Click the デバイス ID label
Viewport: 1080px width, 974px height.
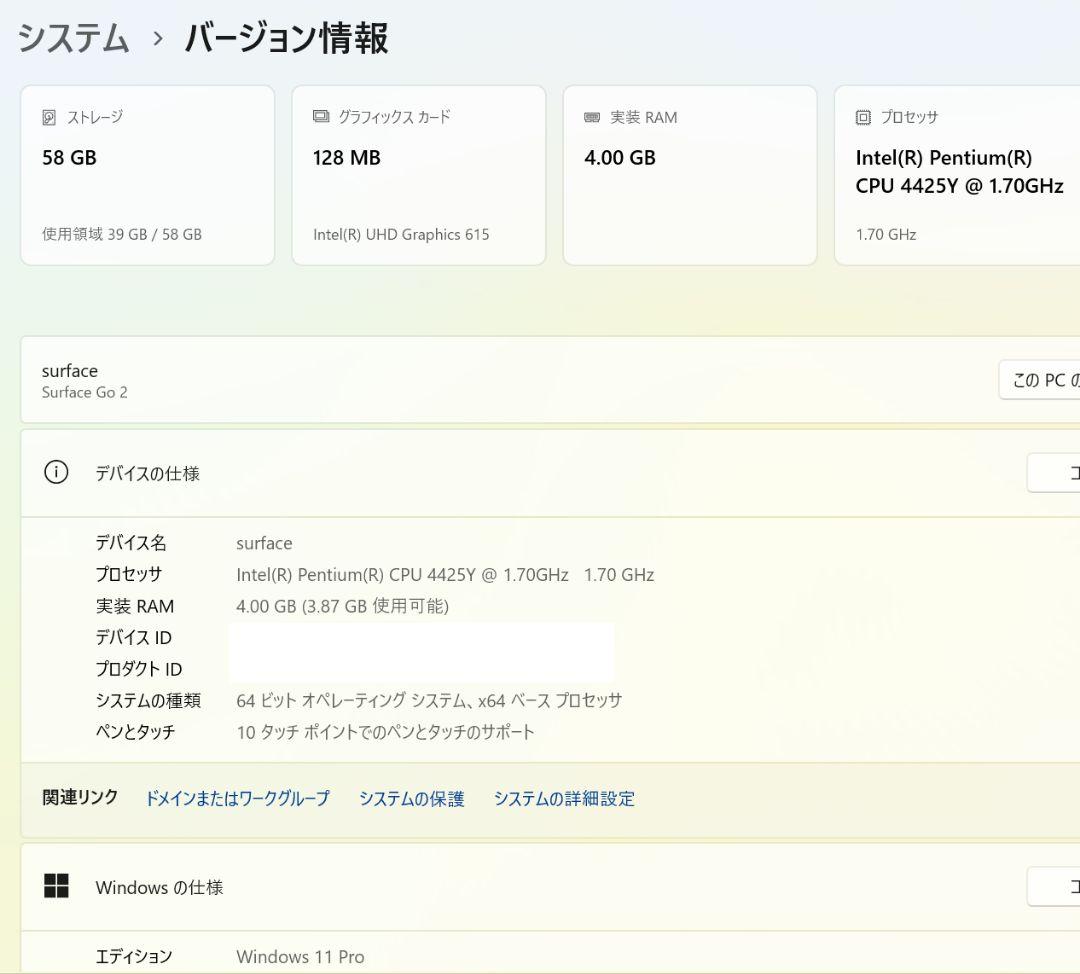(134, 638)
